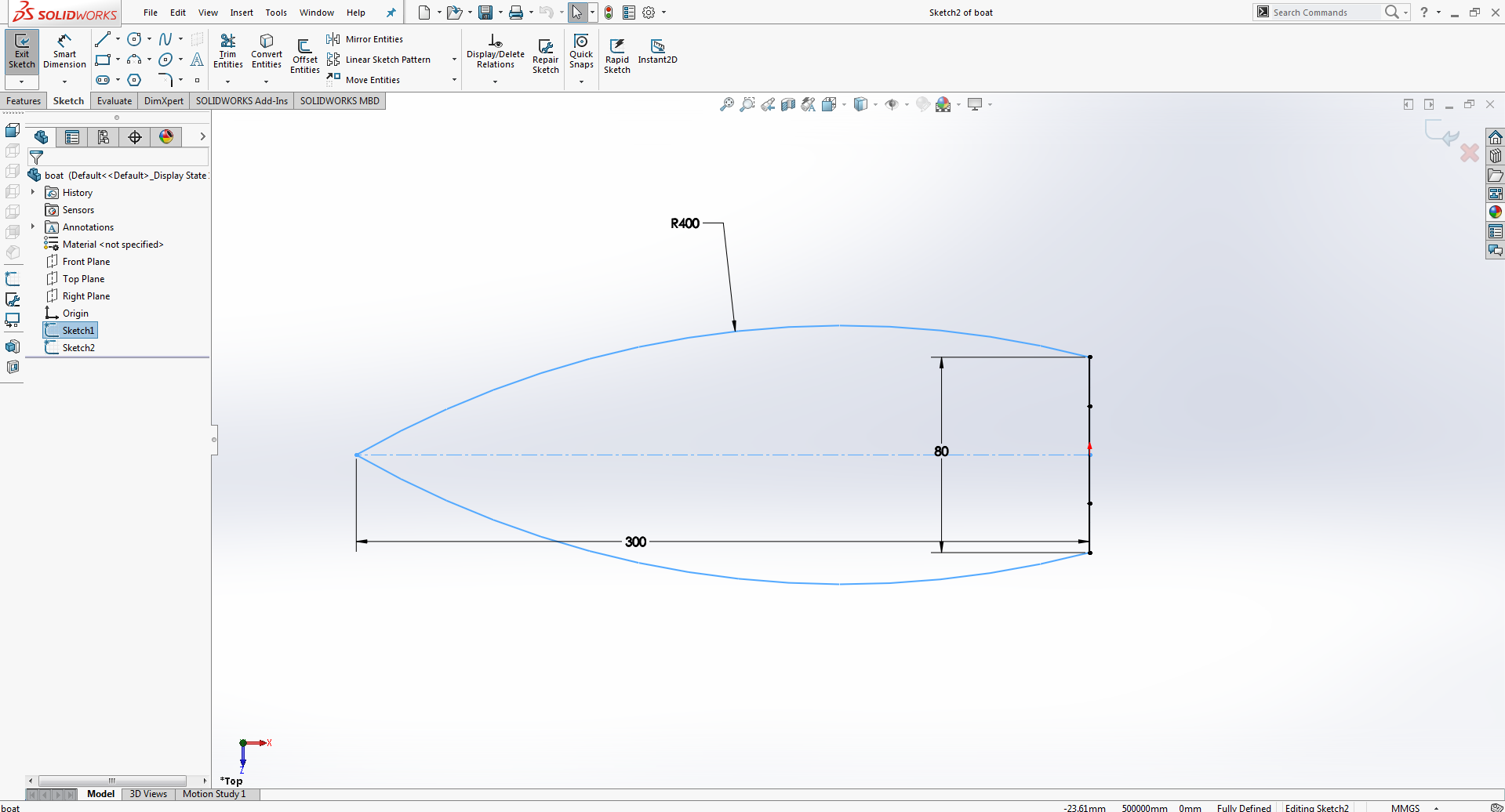
Task: Open the Options gear icon
Action: [x=649, y=13]
